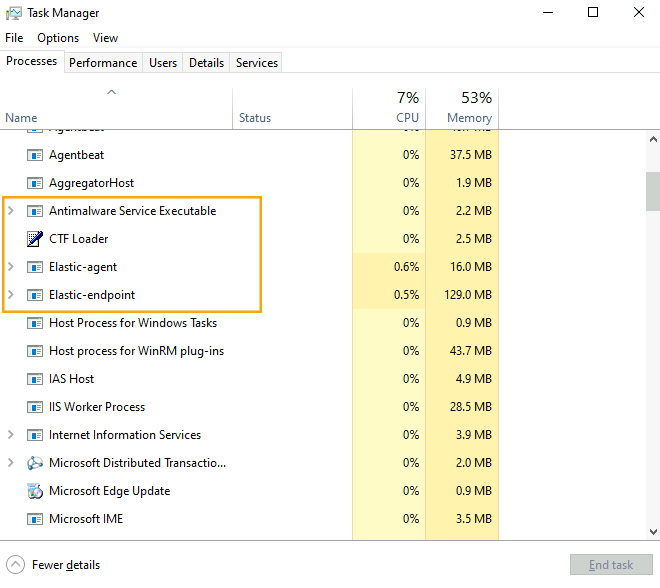Click the Microsoft Distributed Transaction icon
This screenshot has width=660, height=588.
pos(35,463)
